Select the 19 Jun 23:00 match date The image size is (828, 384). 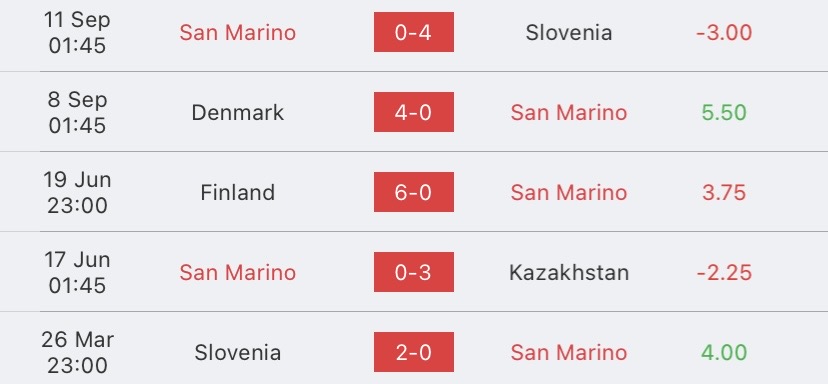(x=77, y=192)
